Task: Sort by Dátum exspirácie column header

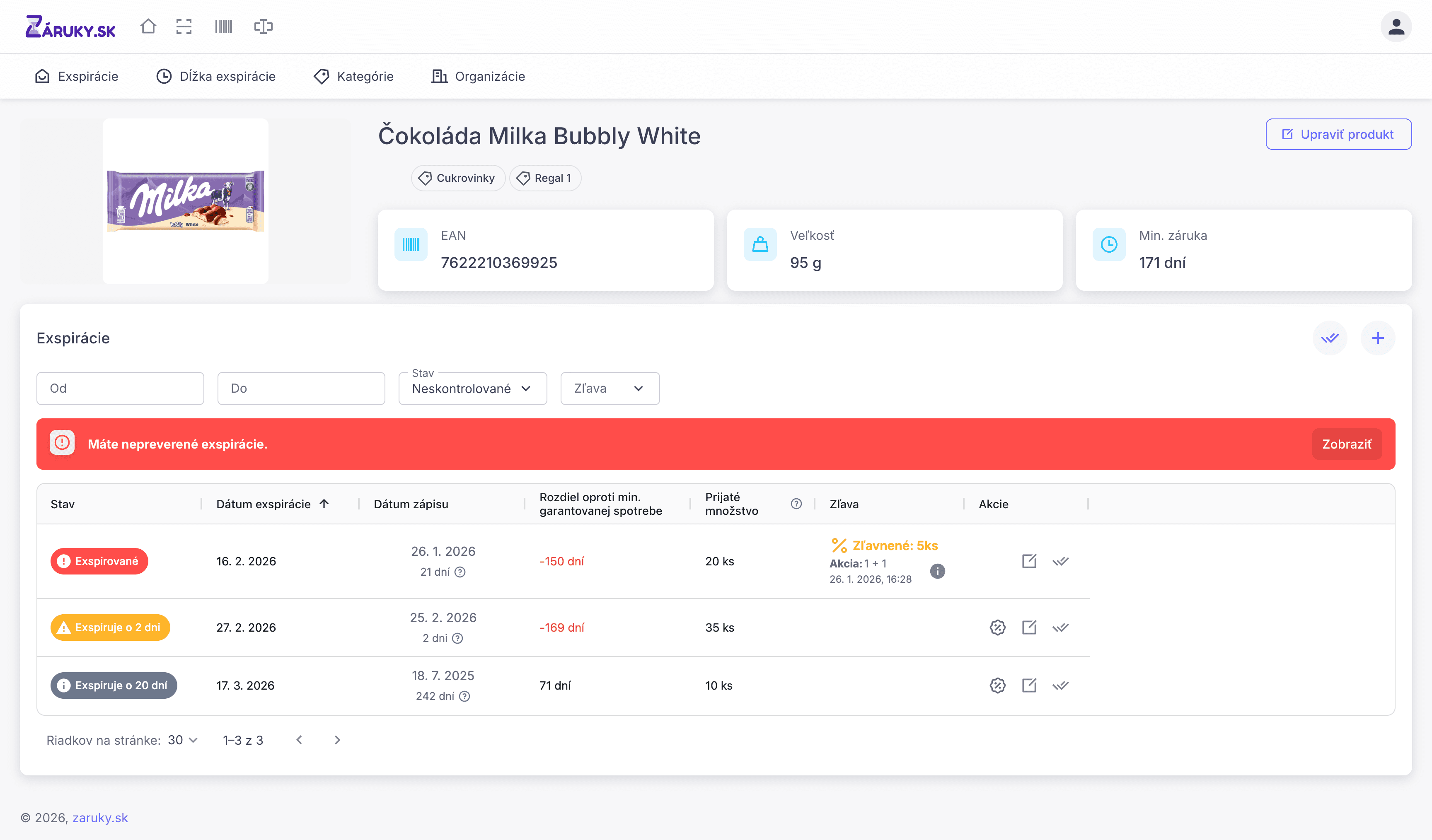Action: [x=264, y=504]
